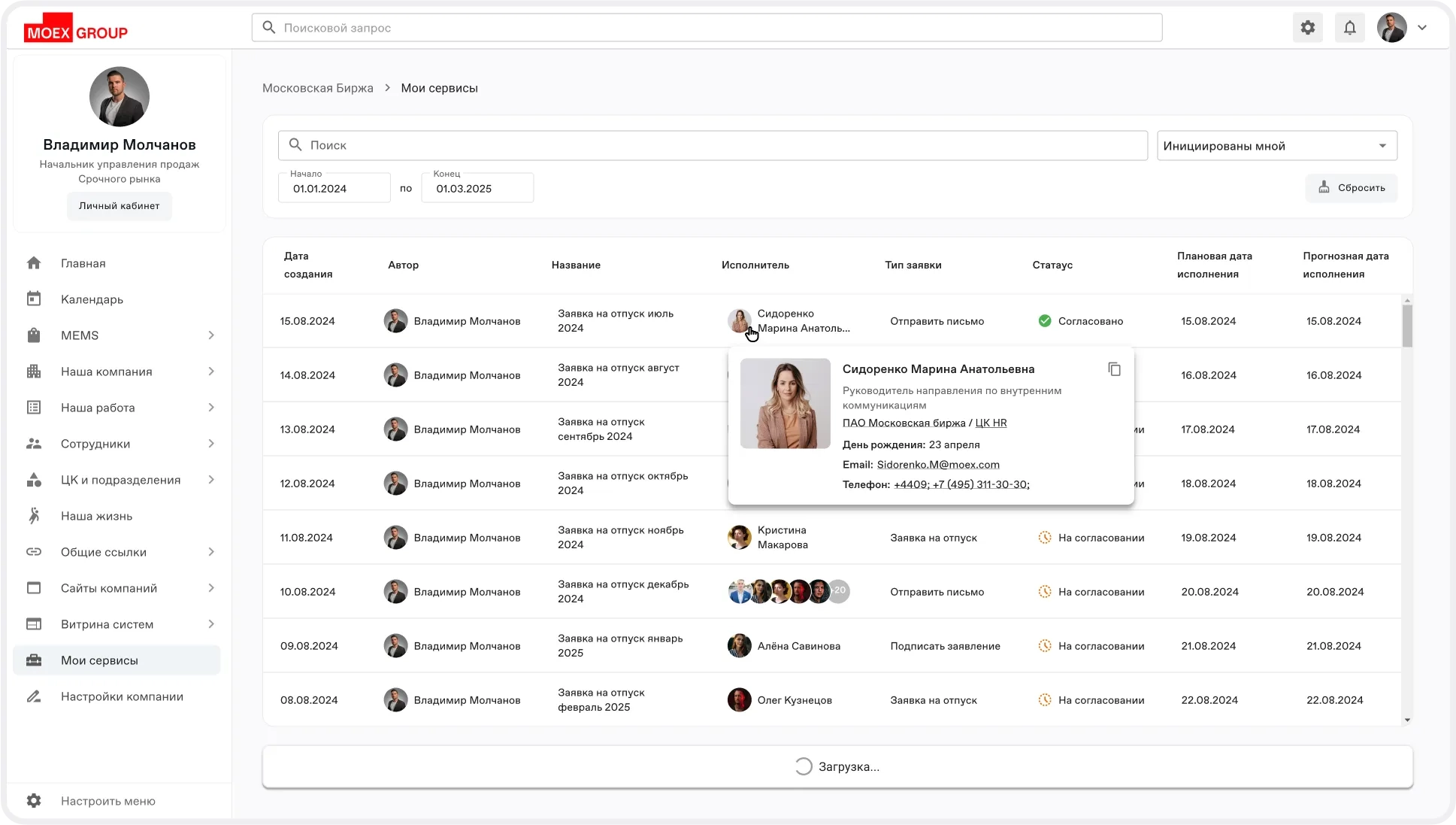1456x825 pixels.
Task: Expand the Витрина систем chevron
Action: point(211,624)
